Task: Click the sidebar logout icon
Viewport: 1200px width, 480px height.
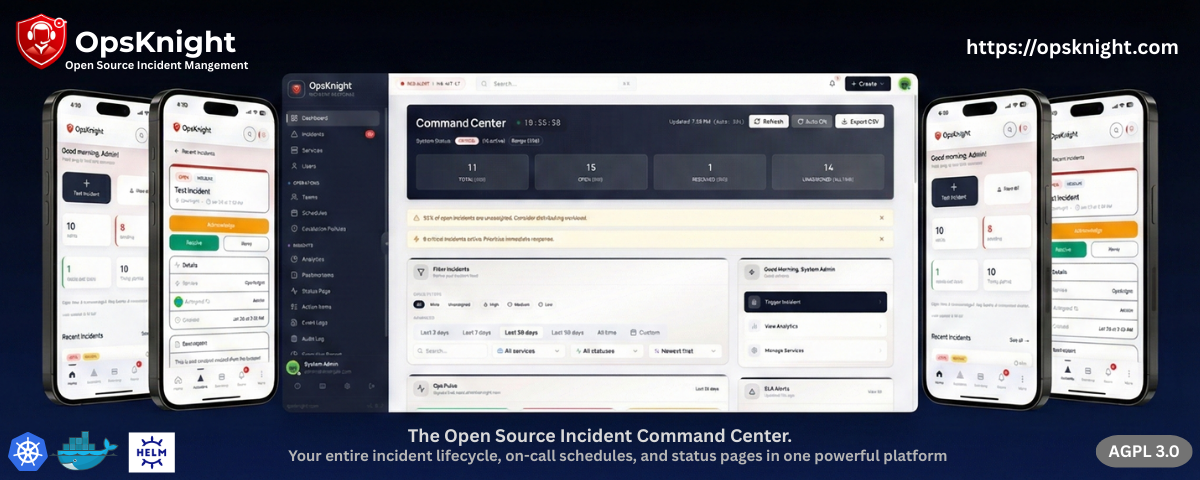Action: pyautogui.click(x=370, y=386)
